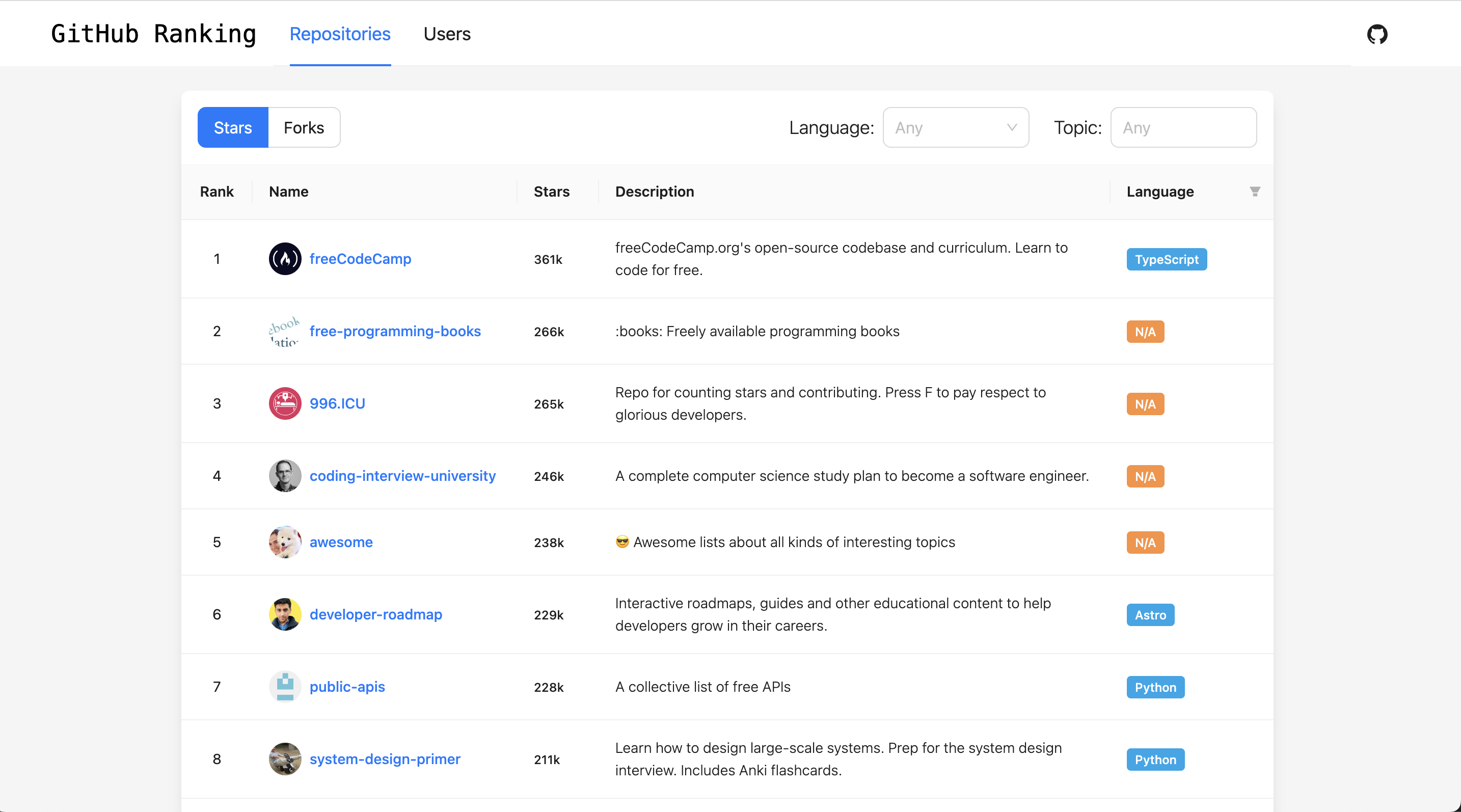Open the Language dropdown selector
Viewport: 1461px width, 812px height.
(x=956, y=127)
